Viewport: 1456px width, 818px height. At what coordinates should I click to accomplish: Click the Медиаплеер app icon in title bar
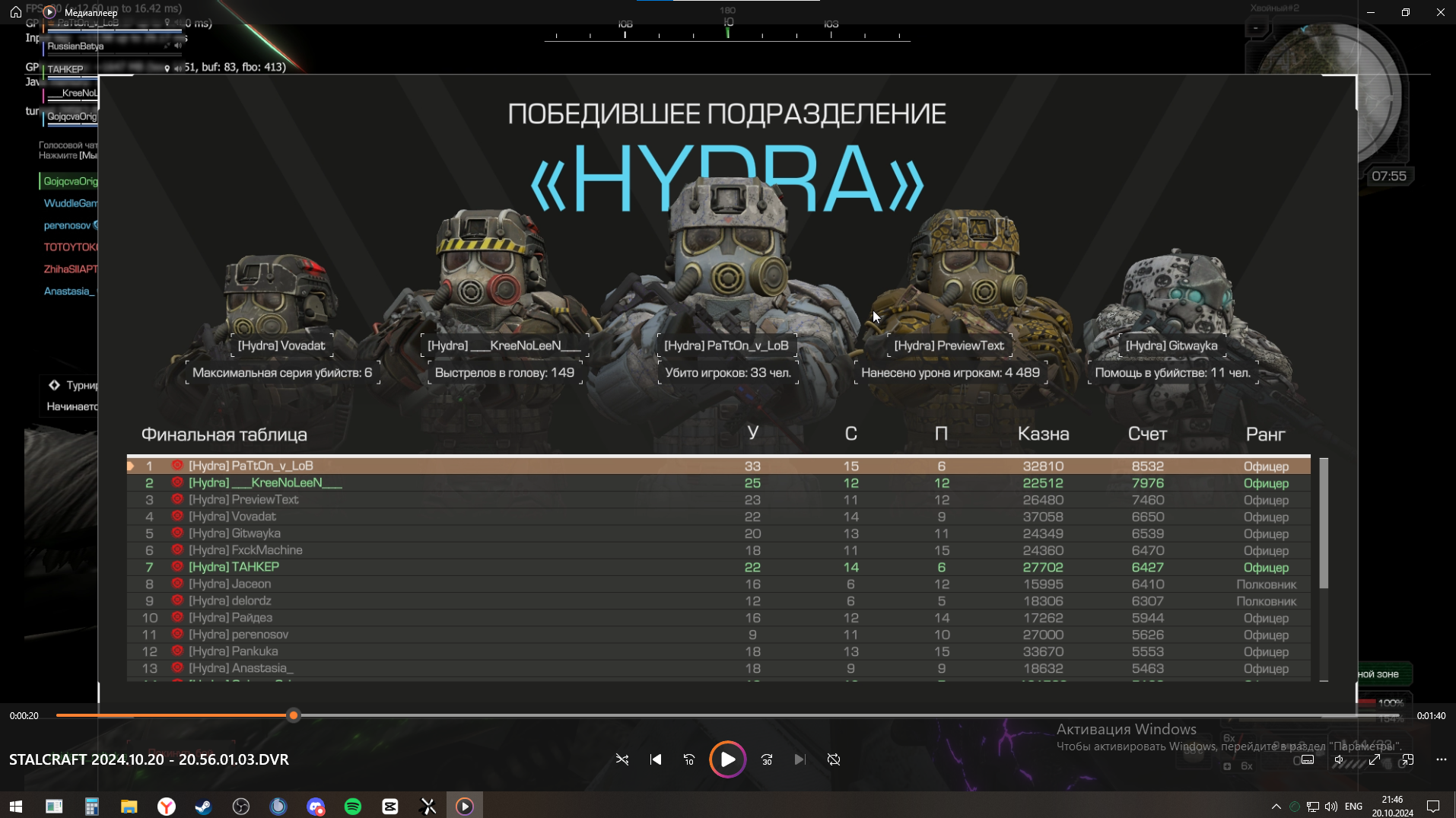[49, 12]
